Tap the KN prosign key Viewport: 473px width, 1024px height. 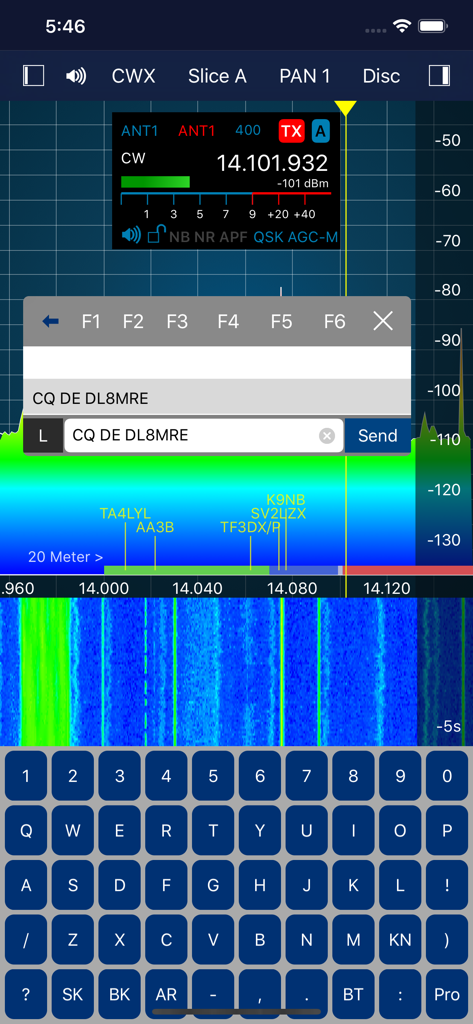pyautogui.click(x=400, y=940)
